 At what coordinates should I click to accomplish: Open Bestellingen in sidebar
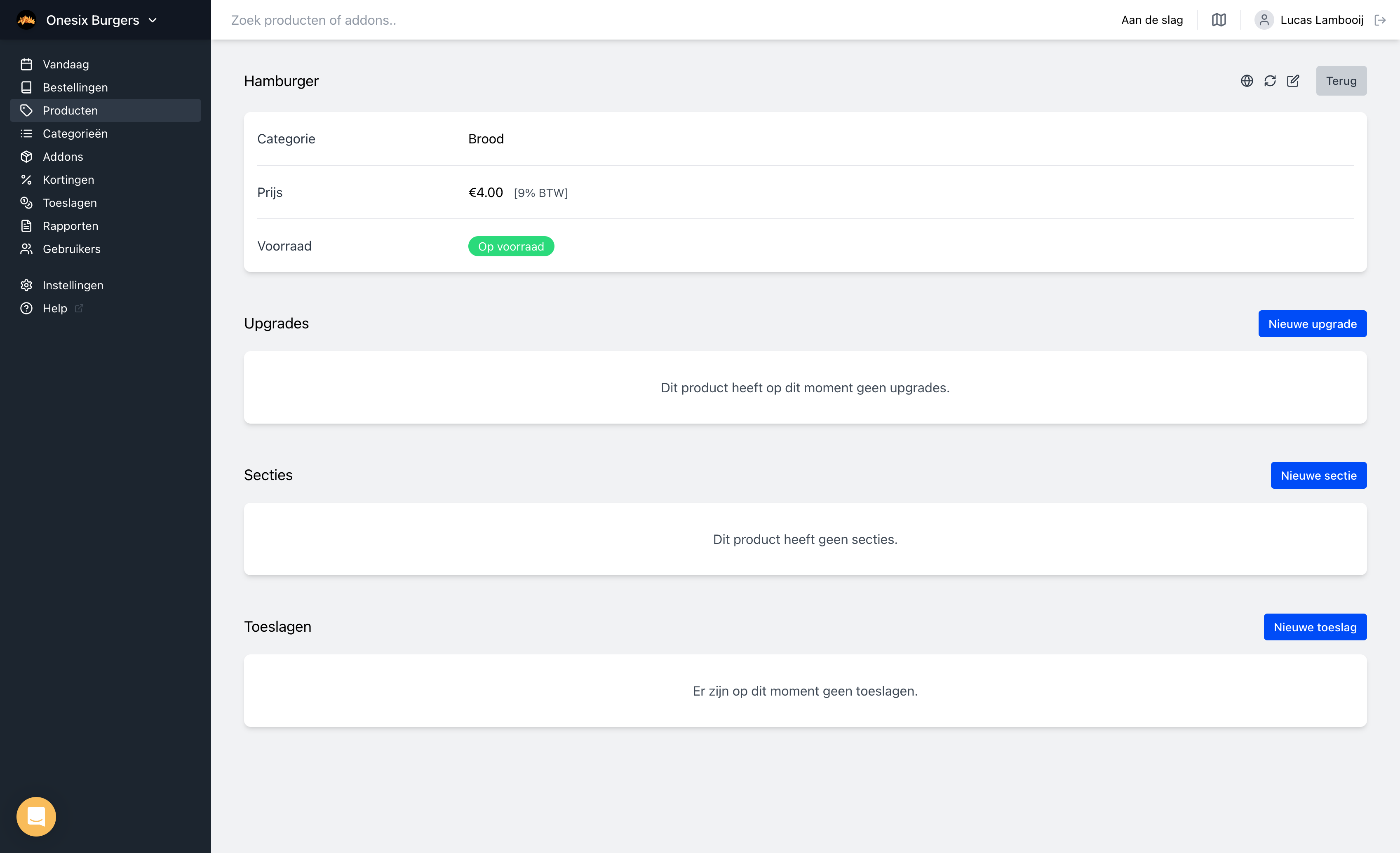coord(105,87)
